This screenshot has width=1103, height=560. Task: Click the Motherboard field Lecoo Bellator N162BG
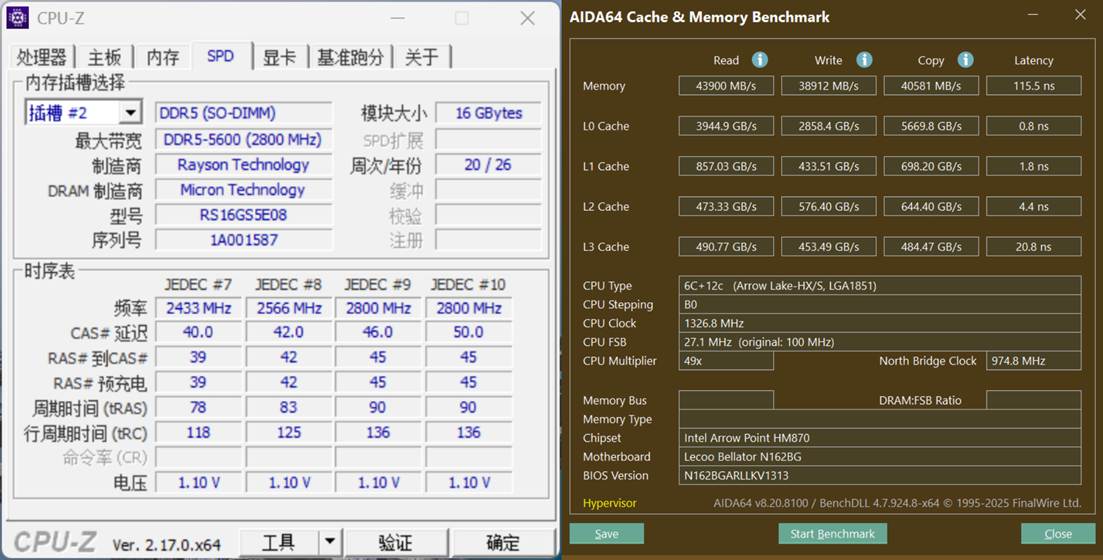(880, 457)
